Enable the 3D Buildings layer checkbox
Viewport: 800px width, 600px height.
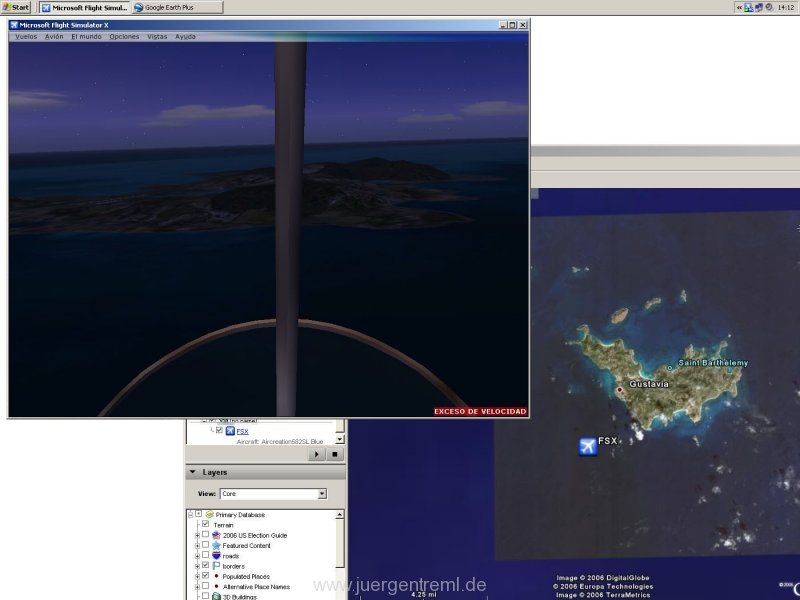(205, 595)
